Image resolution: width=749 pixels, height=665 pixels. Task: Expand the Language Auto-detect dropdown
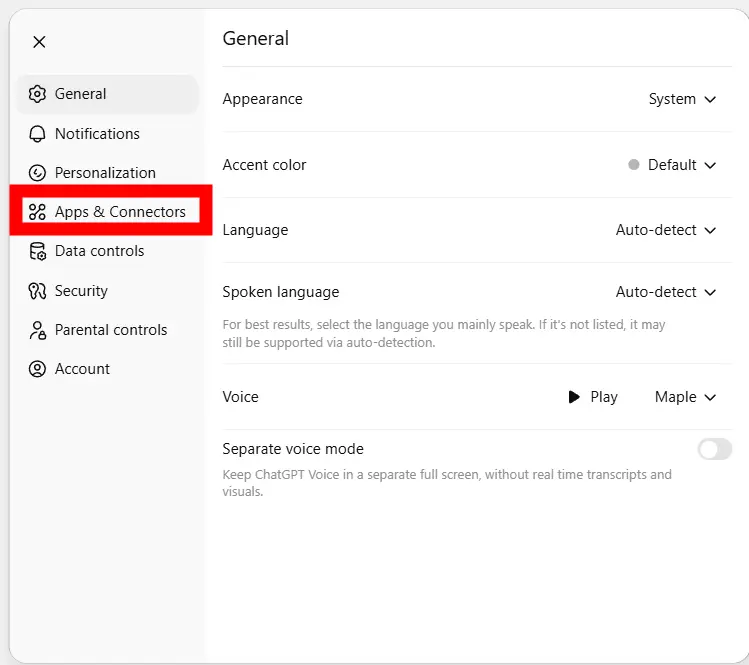(666, 230)
